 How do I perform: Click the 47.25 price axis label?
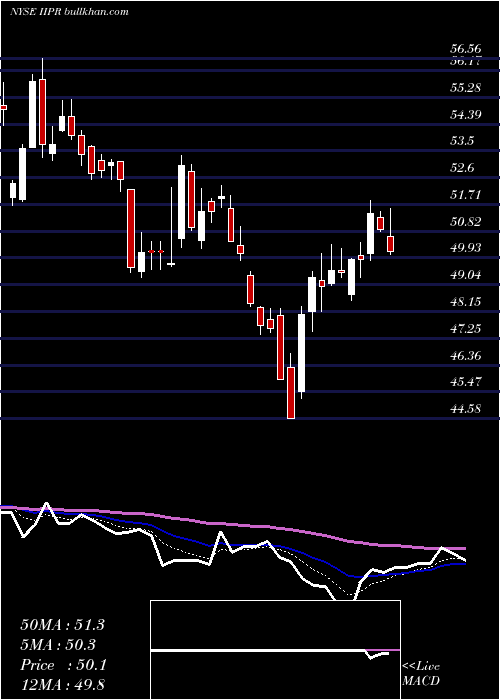[466, 329]
